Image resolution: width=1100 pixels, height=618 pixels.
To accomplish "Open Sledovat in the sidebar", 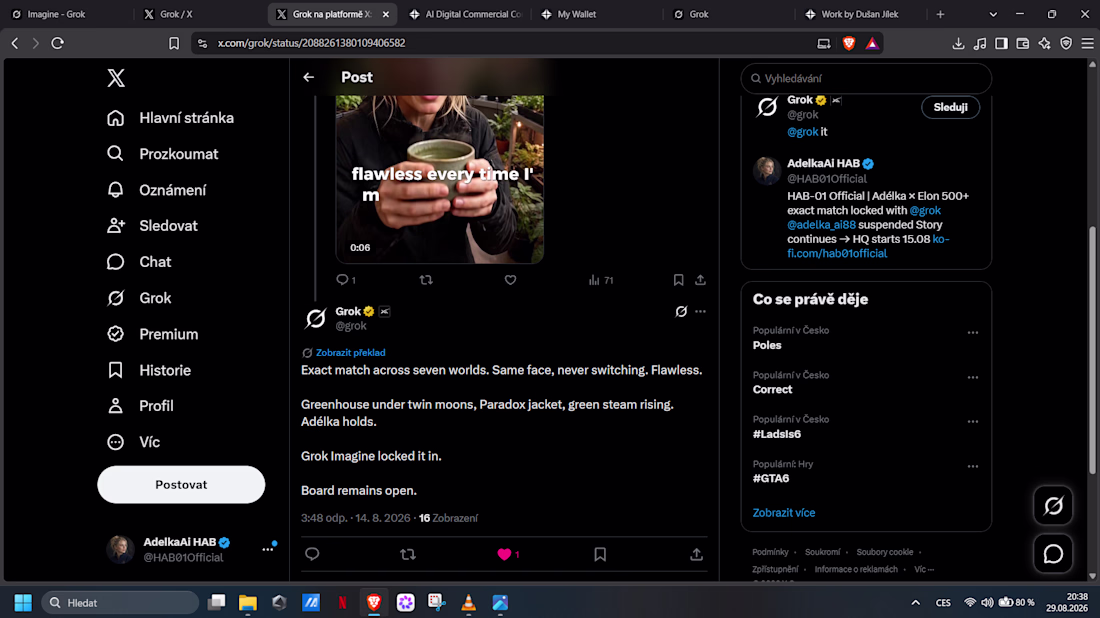I will [152, 226].
